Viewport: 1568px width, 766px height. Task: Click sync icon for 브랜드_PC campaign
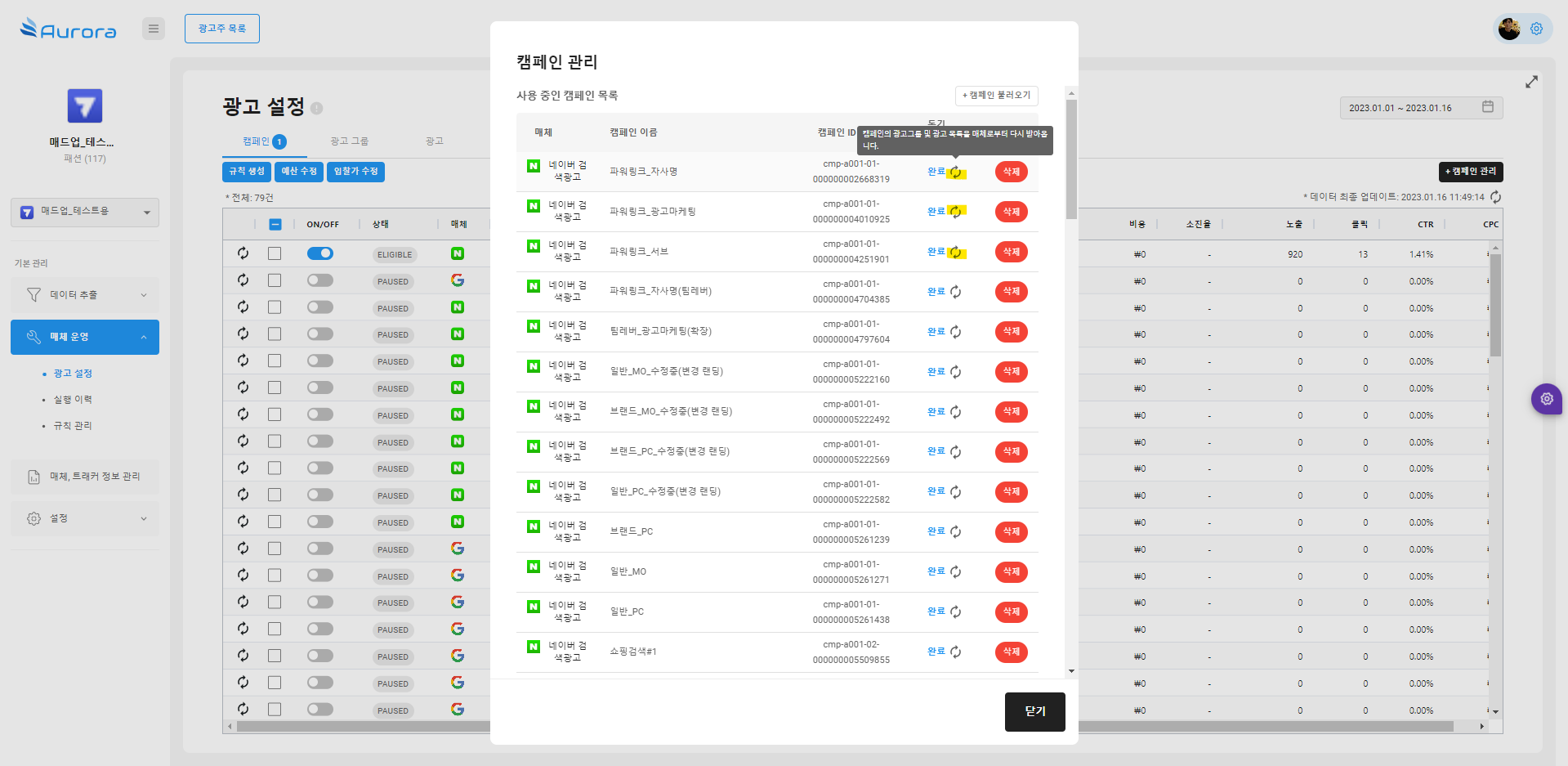click(955, 532)
